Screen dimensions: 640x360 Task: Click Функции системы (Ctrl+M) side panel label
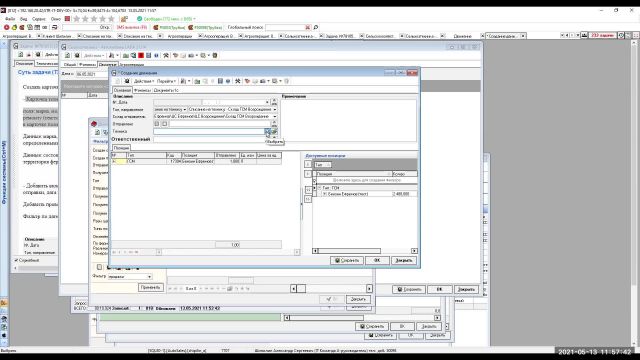click(x=4, y=172)
